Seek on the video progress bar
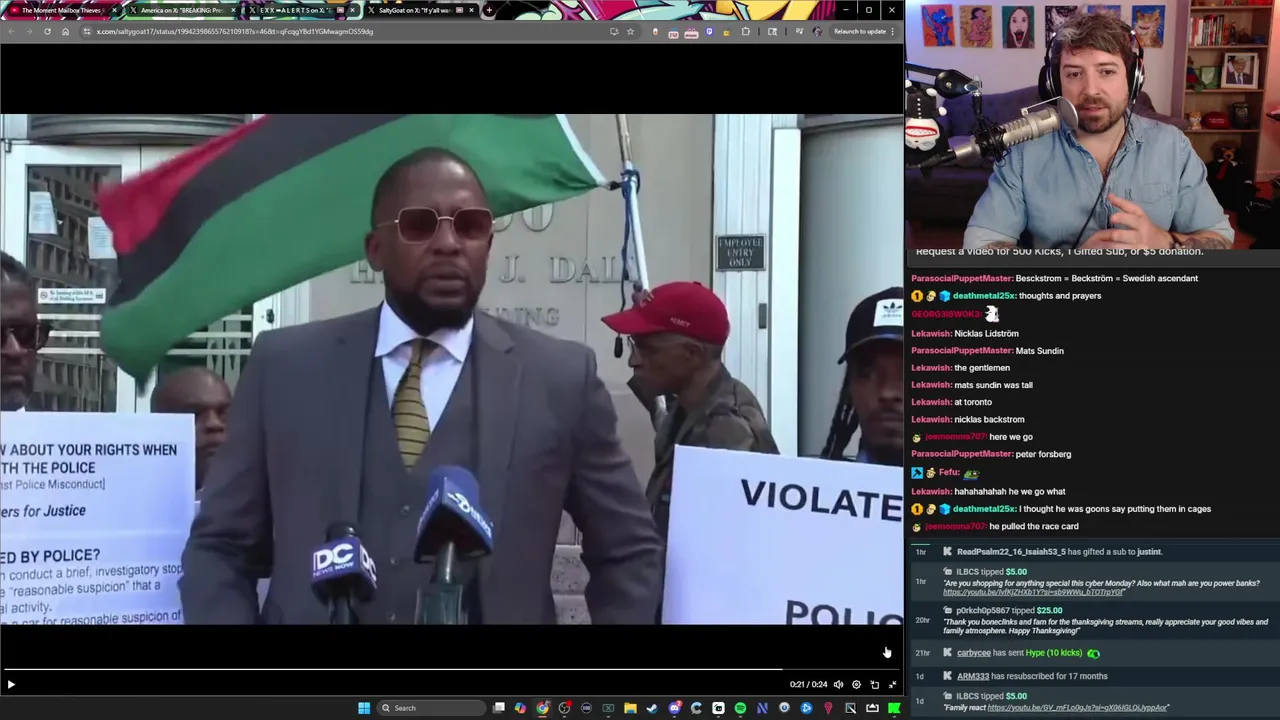The height and width of the screenshot is (720, 1280). [x=451, y=669]
